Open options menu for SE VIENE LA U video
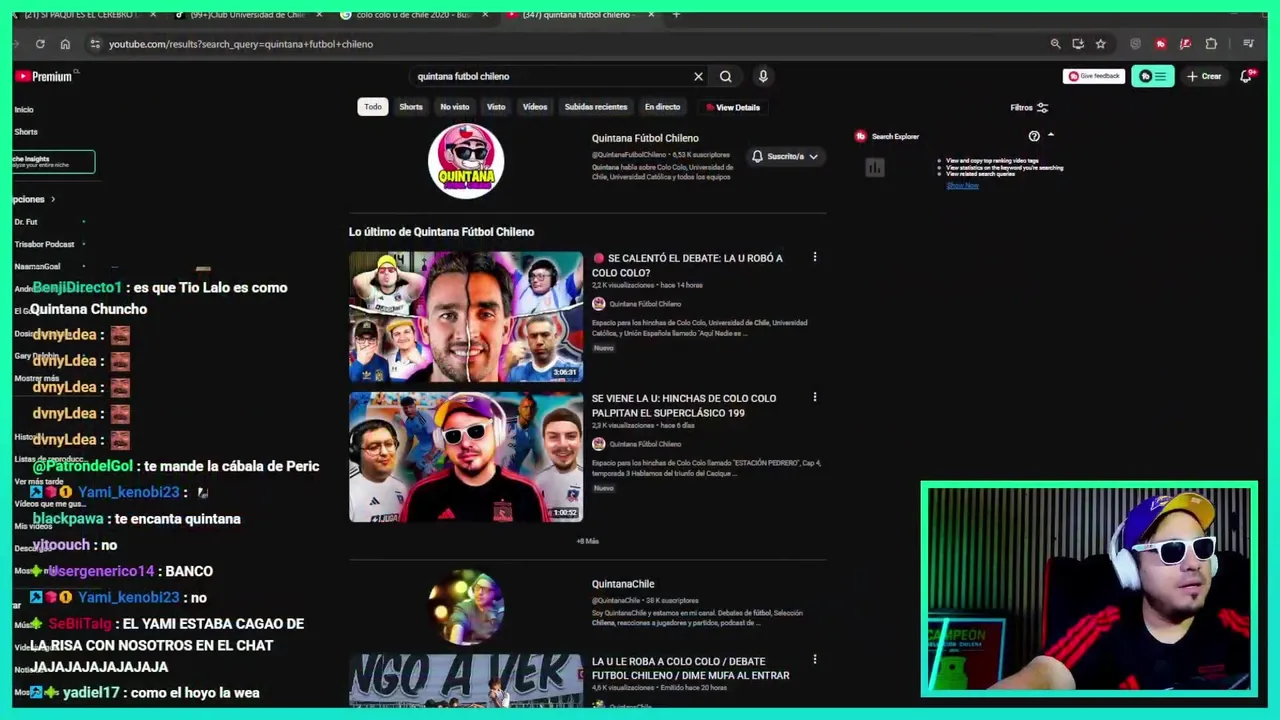 point(815,398)
